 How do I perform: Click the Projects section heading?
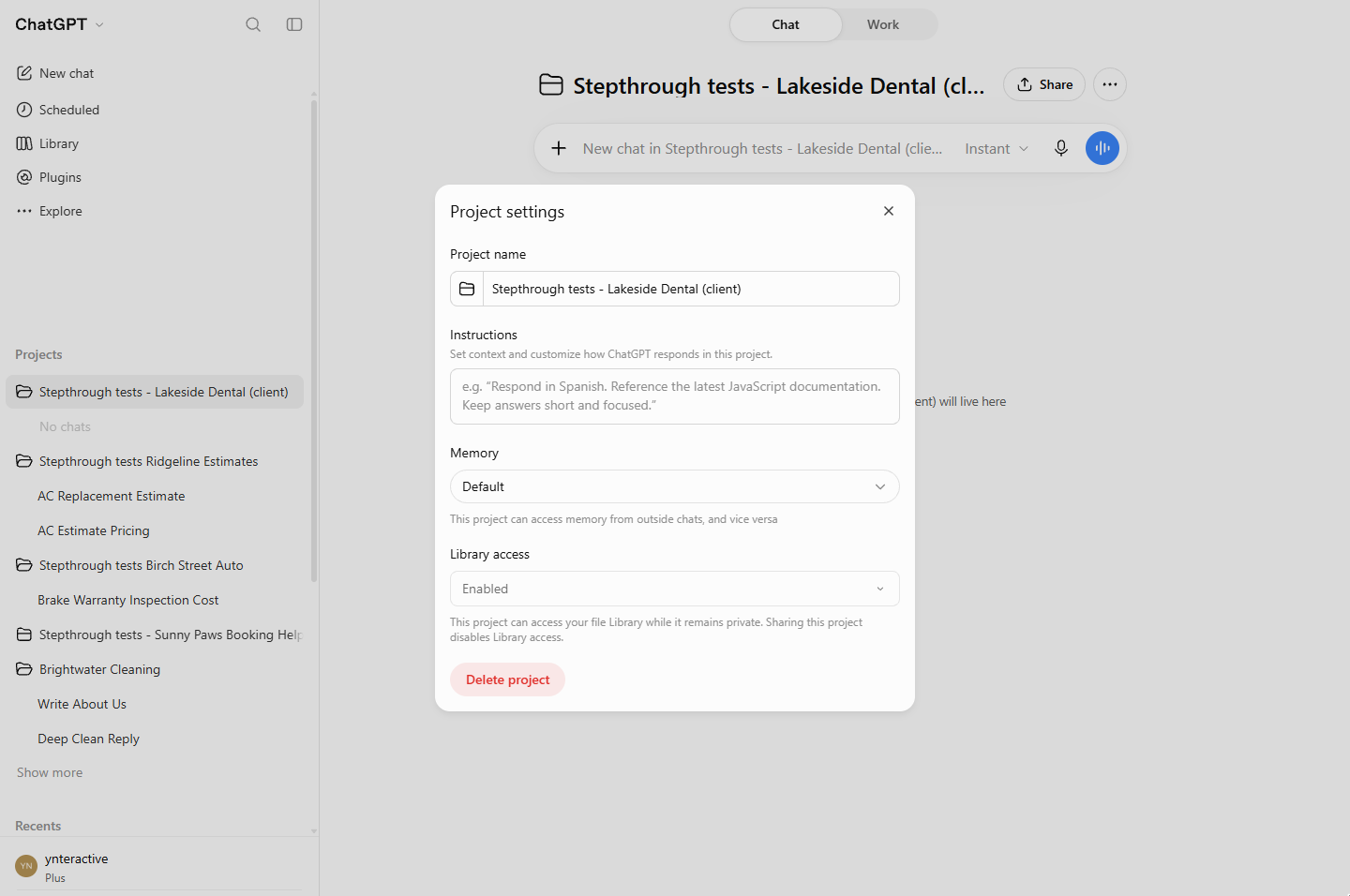pyautogui.click(x=38, y=354)
